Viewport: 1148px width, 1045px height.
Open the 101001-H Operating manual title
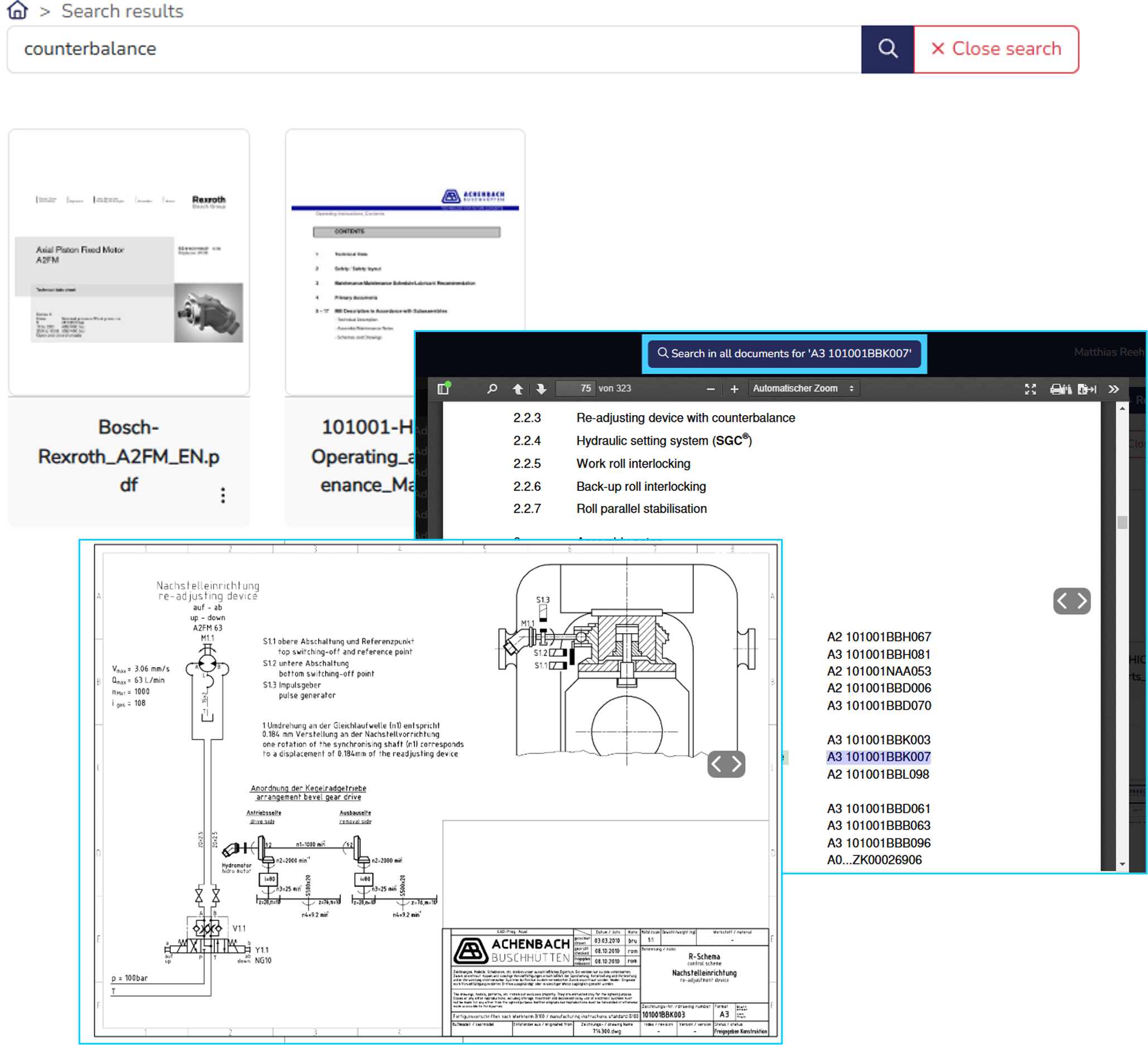(363, 456)
